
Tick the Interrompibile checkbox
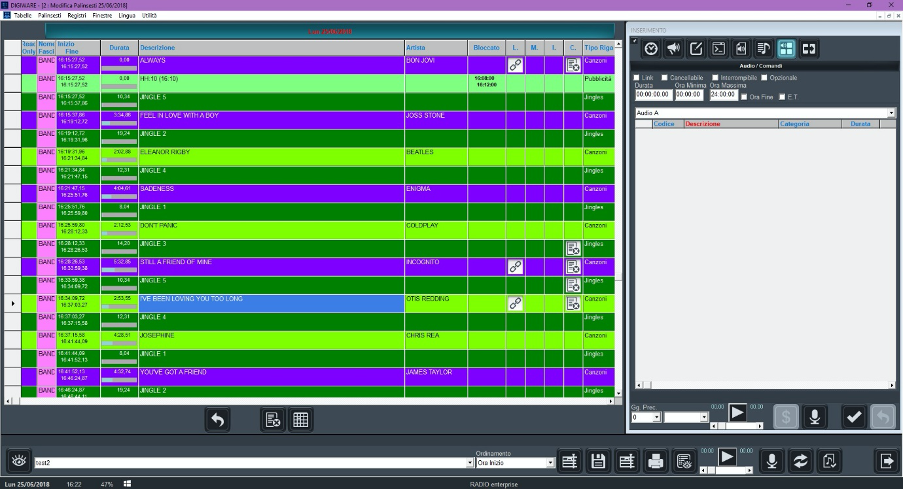(x=715, y=77)
